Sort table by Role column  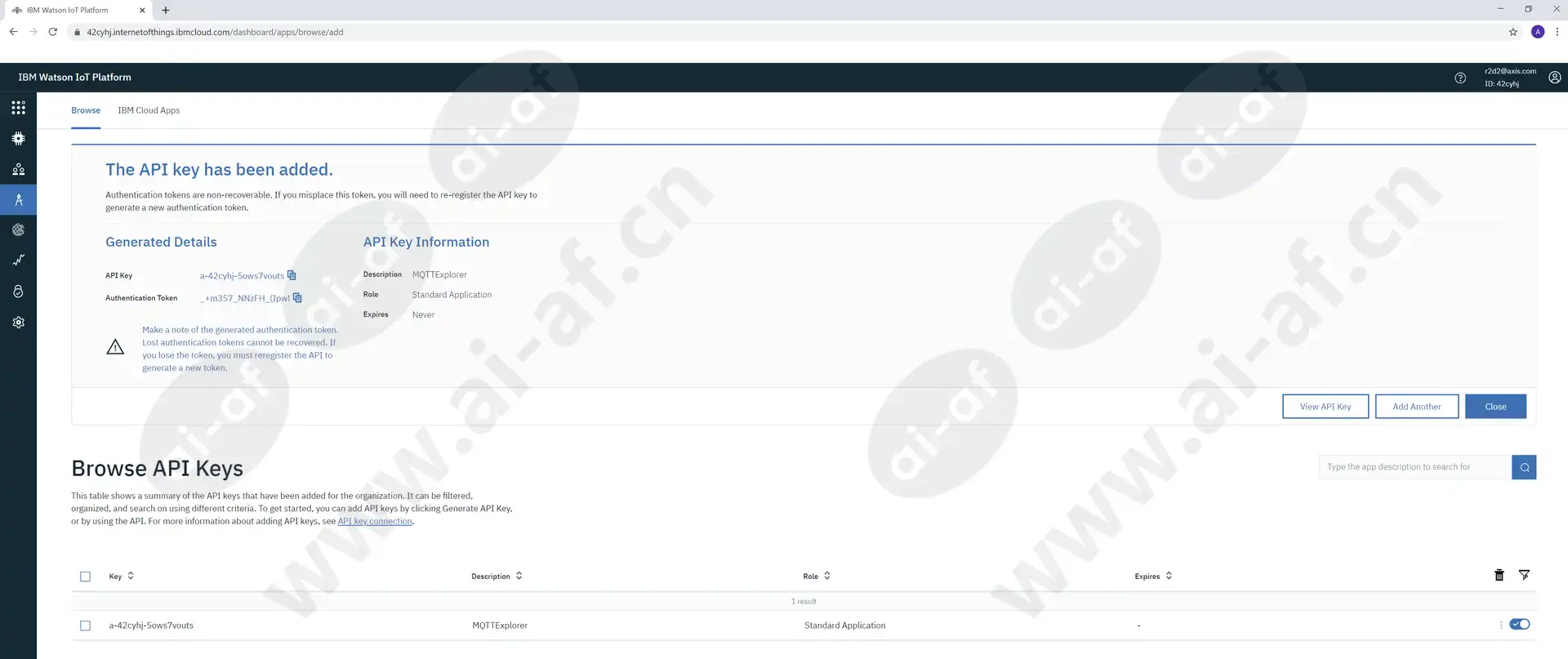coord(817,576)
